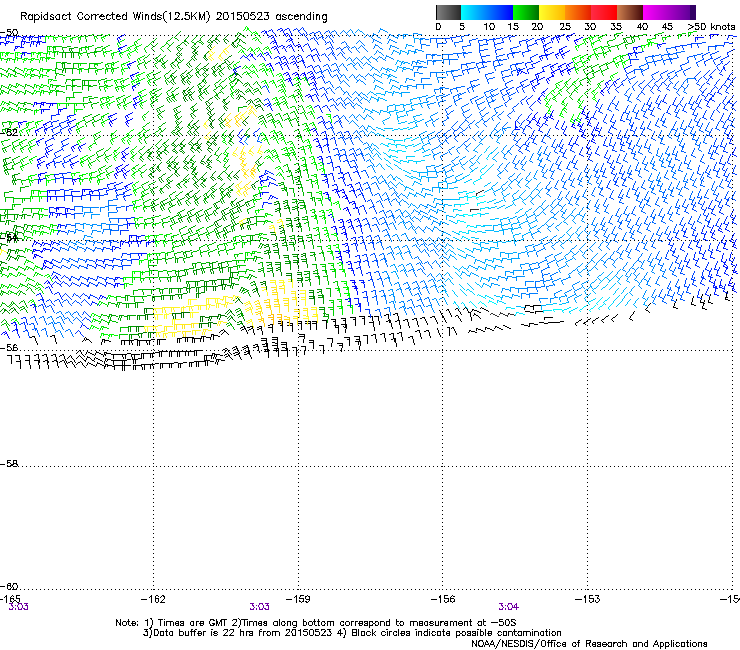
Task: Click the longitude label -159
Action: 298,599
